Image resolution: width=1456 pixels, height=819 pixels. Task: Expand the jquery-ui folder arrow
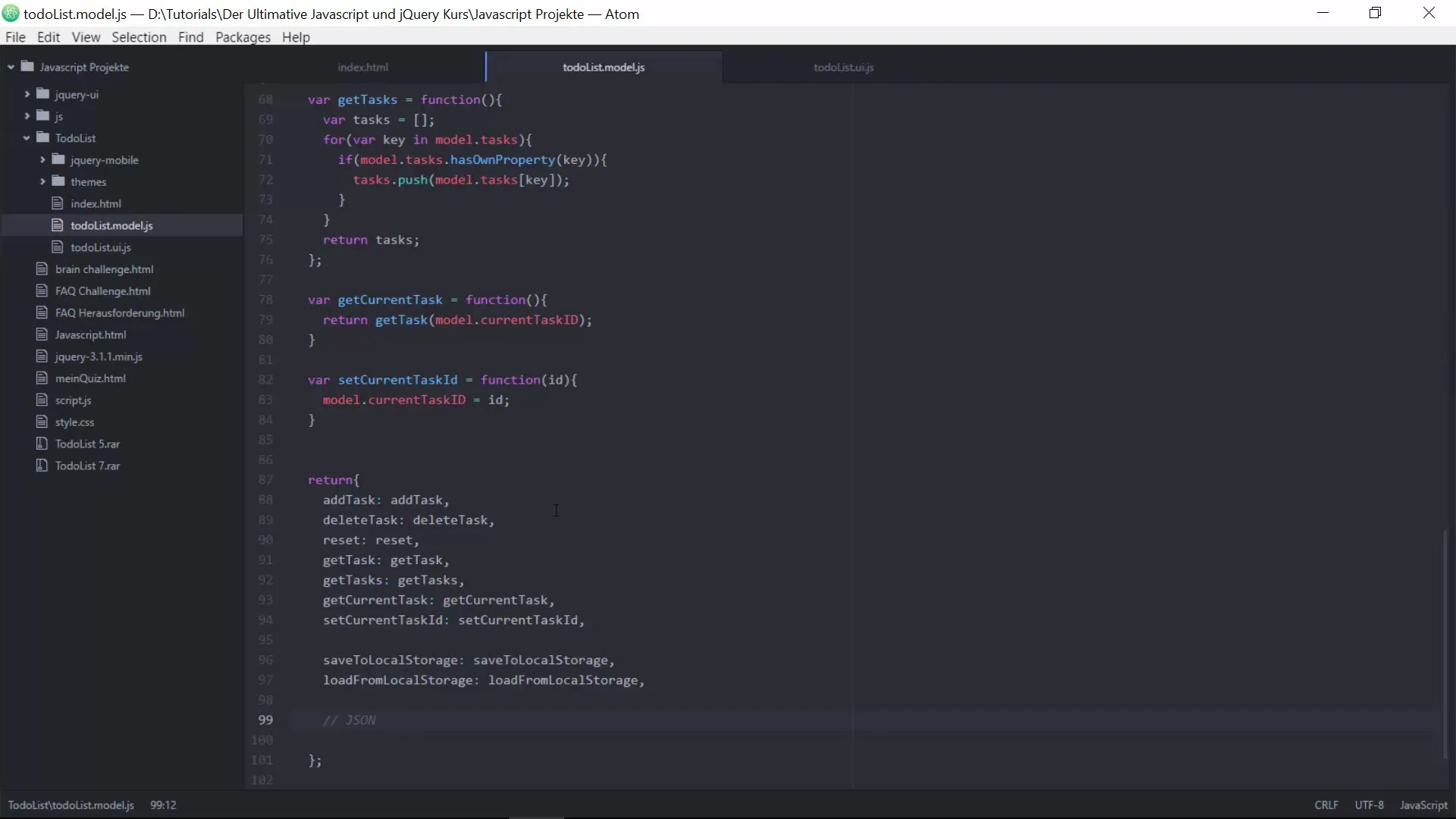coord(27,94)
